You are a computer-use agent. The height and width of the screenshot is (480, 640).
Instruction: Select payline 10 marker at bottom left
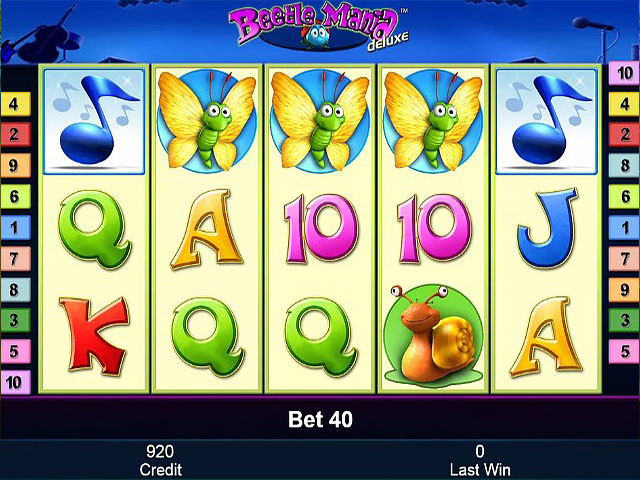pos(16,382)
